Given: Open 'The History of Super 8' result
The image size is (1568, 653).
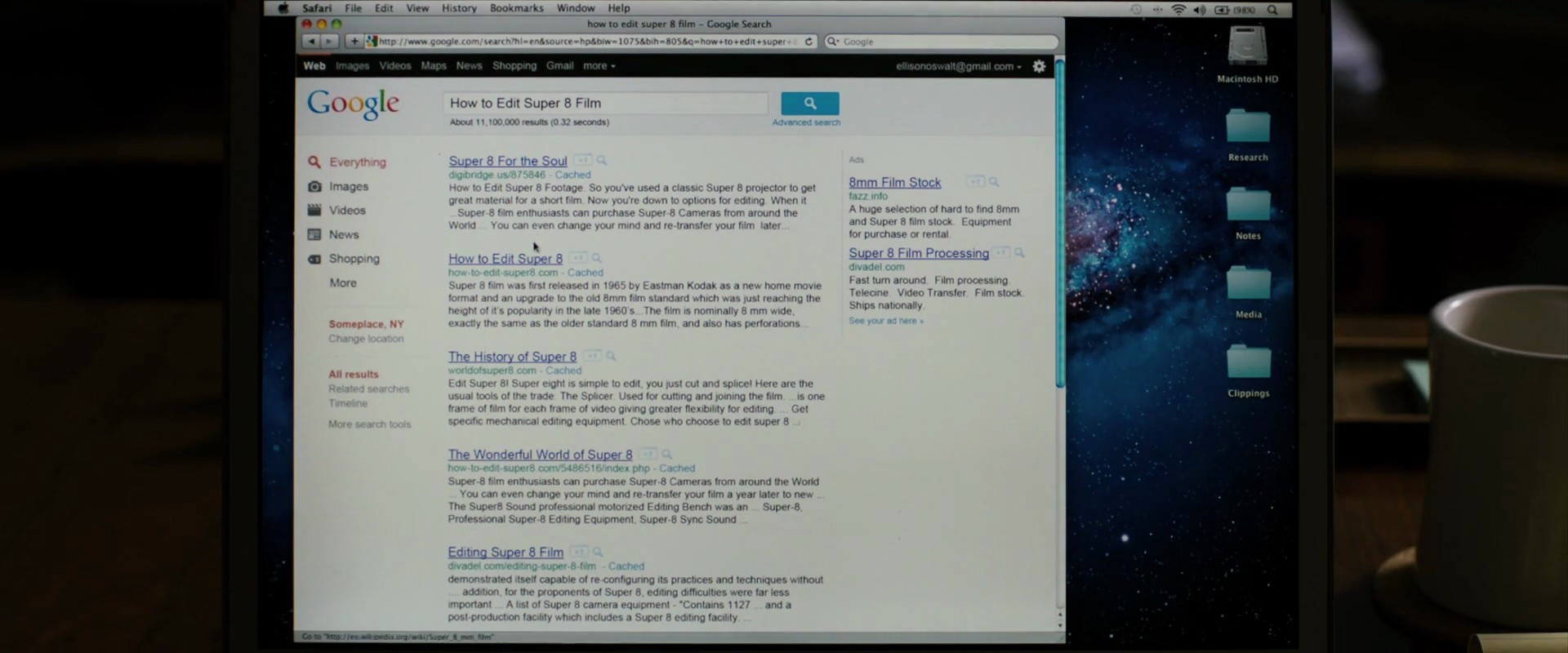Looking at the screenshot, I should pos(512,357).
